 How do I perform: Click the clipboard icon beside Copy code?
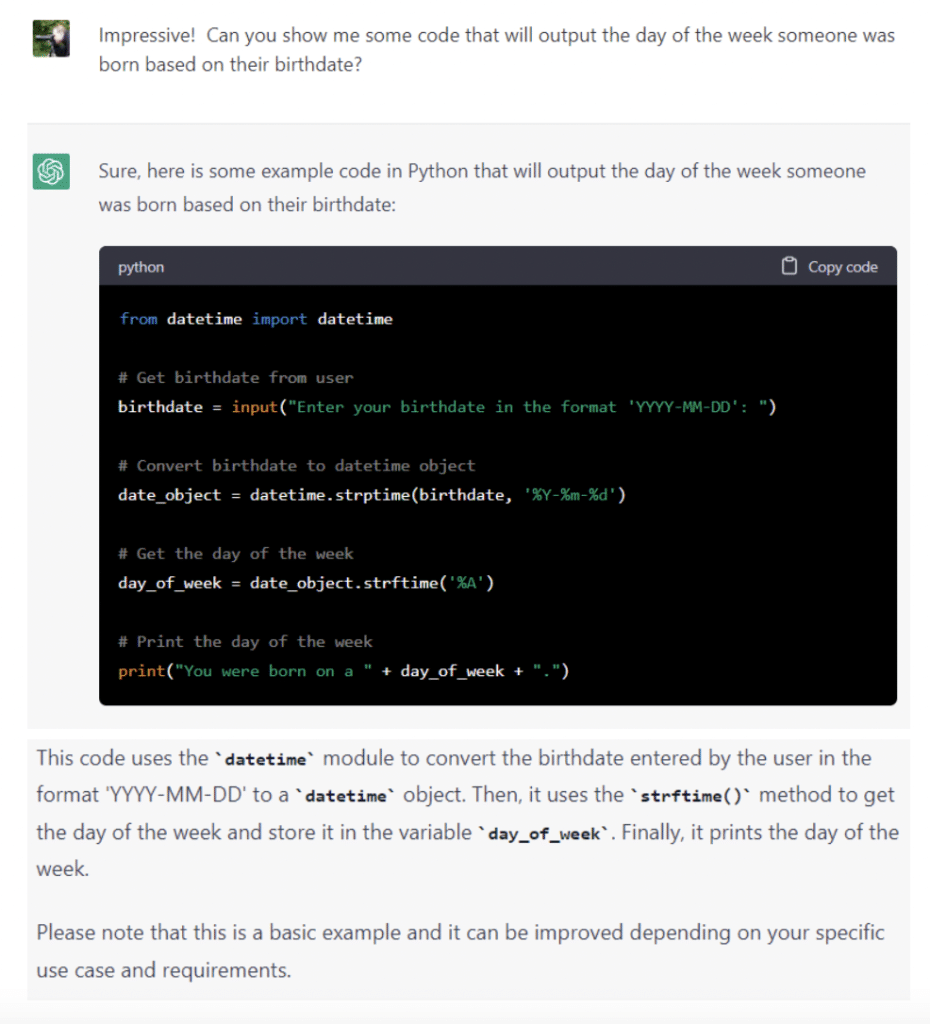tap(789, 267)
